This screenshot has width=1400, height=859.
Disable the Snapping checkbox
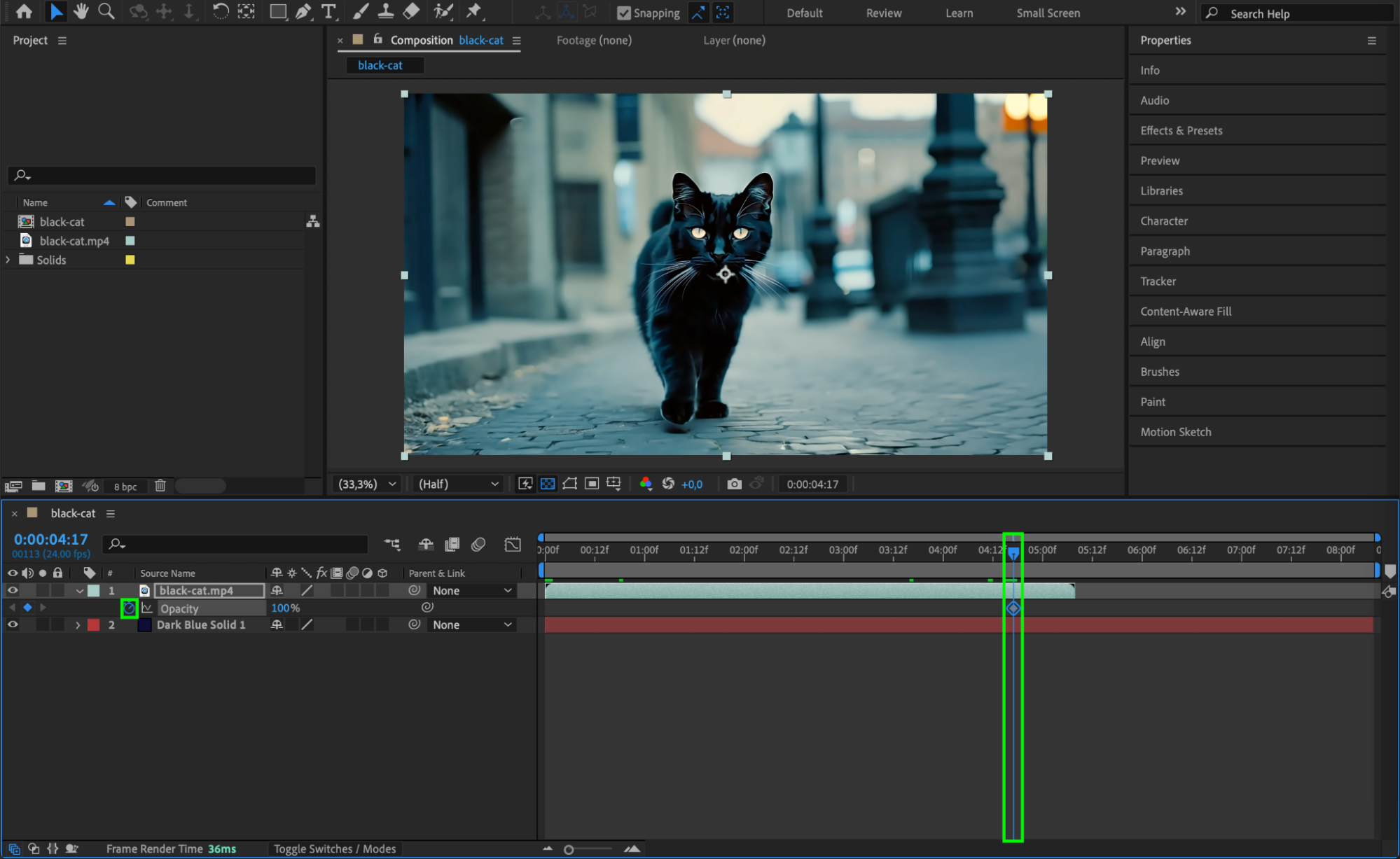(623, 13)
